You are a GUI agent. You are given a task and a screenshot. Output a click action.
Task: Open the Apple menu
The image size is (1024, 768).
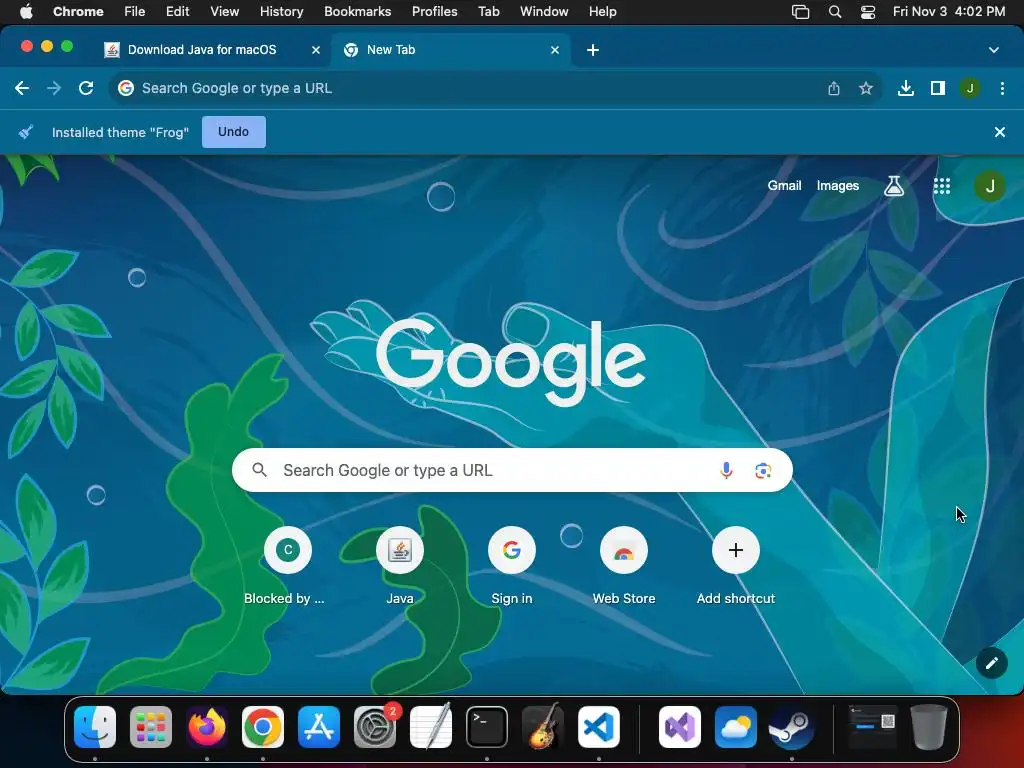tap(26, 12)
